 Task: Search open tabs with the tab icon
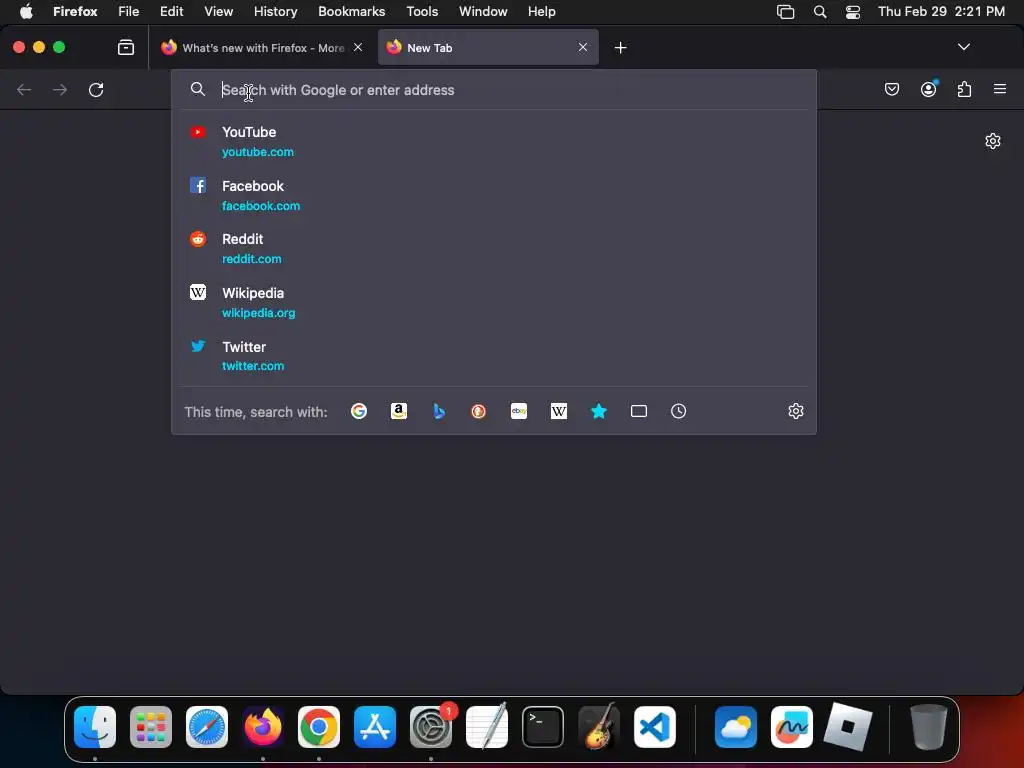tap(639, 411)
